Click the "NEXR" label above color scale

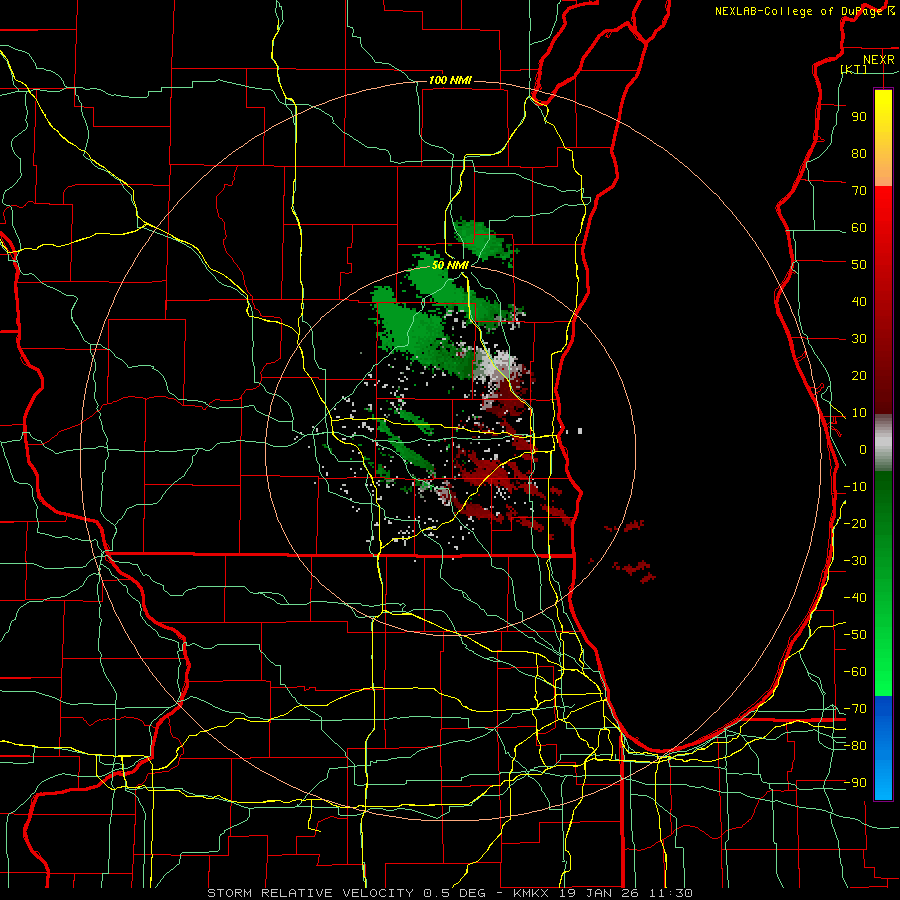coord(879,60)
